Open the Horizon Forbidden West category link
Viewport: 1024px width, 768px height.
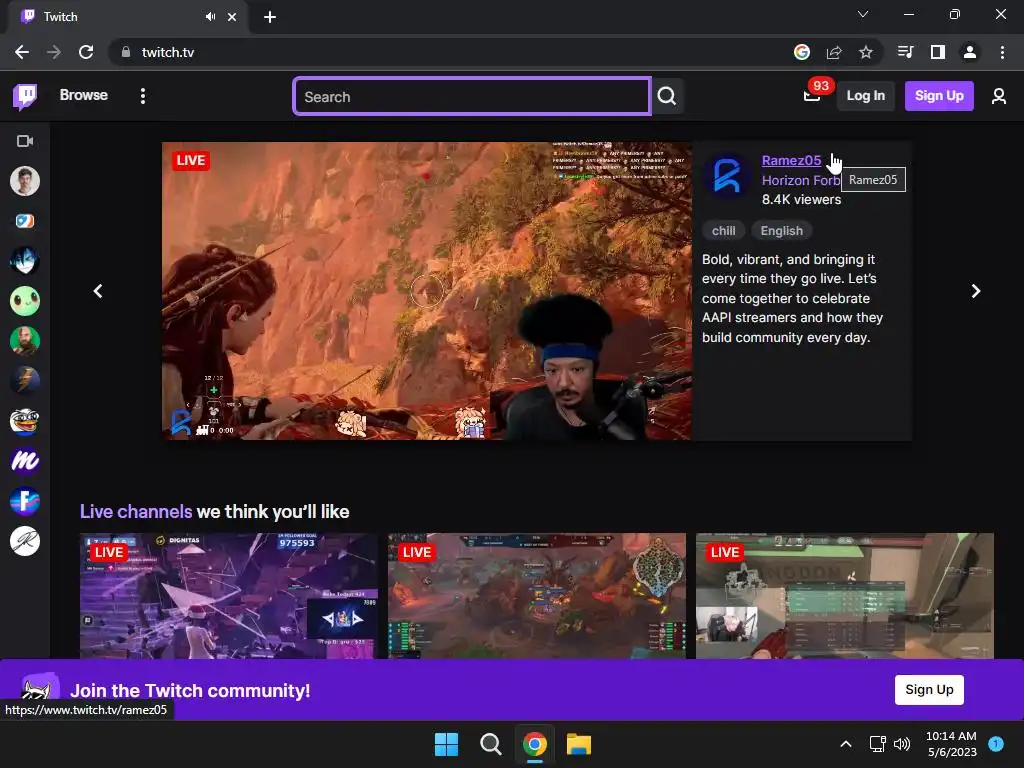coord(801,180)
